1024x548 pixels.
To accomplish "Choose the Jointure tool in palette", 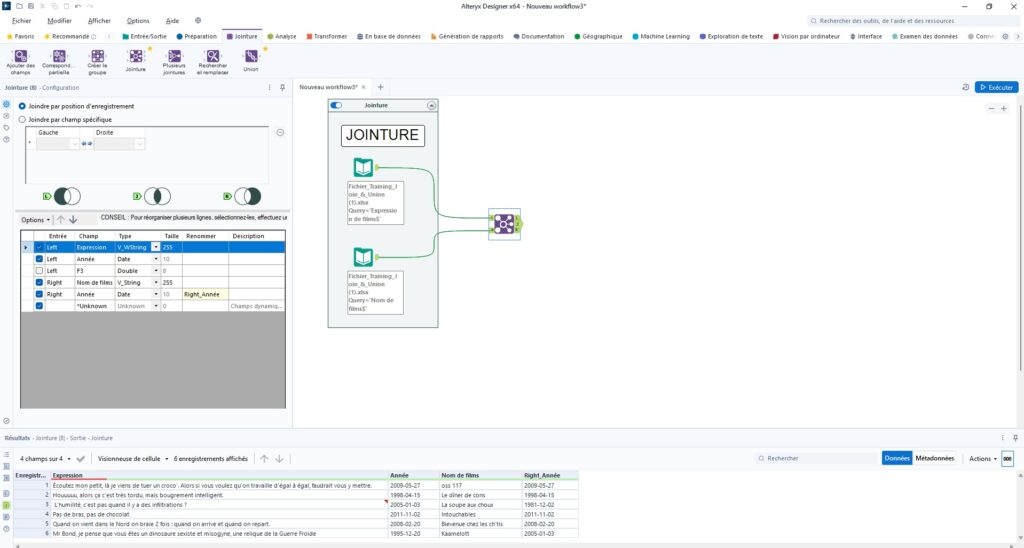I will pyautogui.click(x=136, y=60).
